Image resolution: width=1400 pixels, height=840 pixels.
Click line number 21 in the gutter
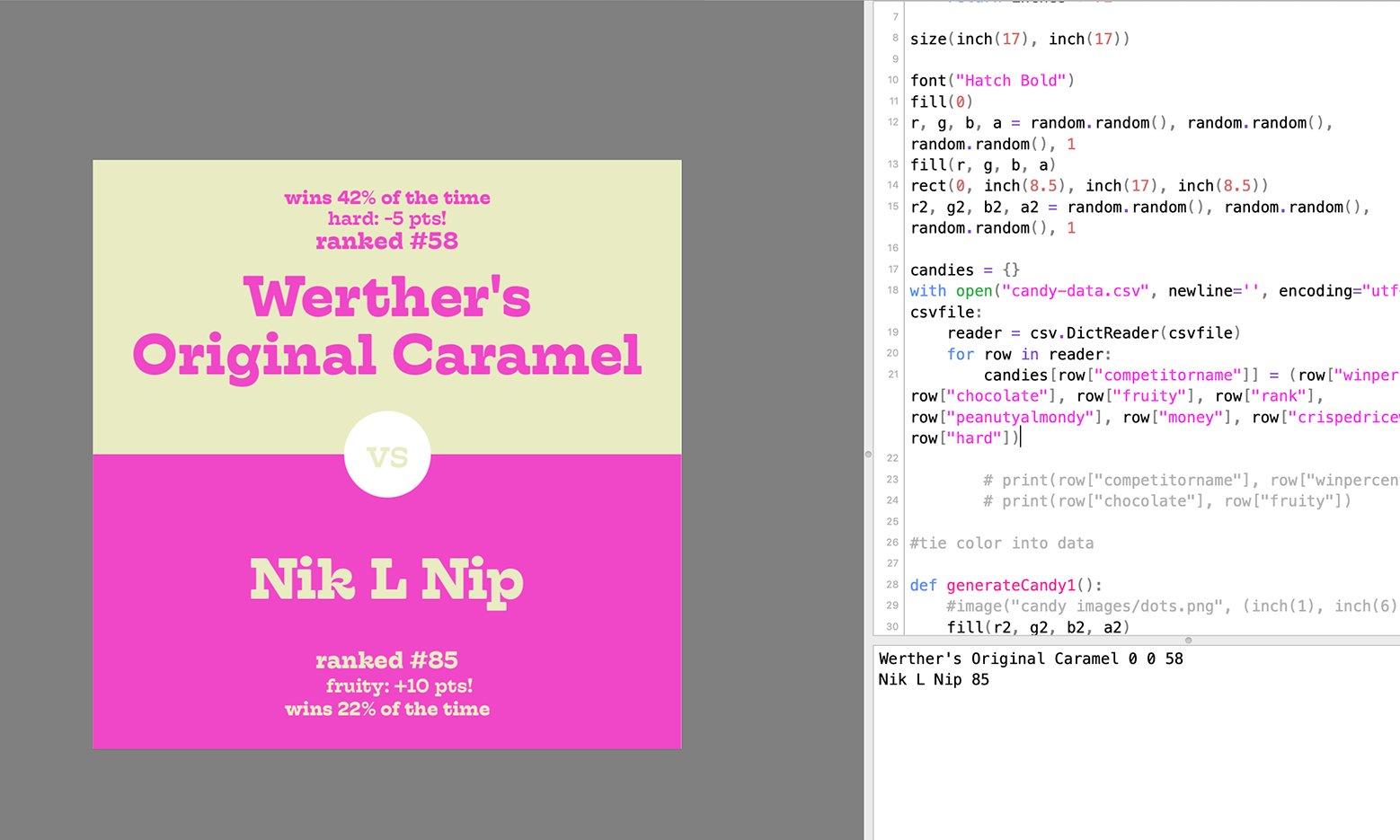click(893, 375)
